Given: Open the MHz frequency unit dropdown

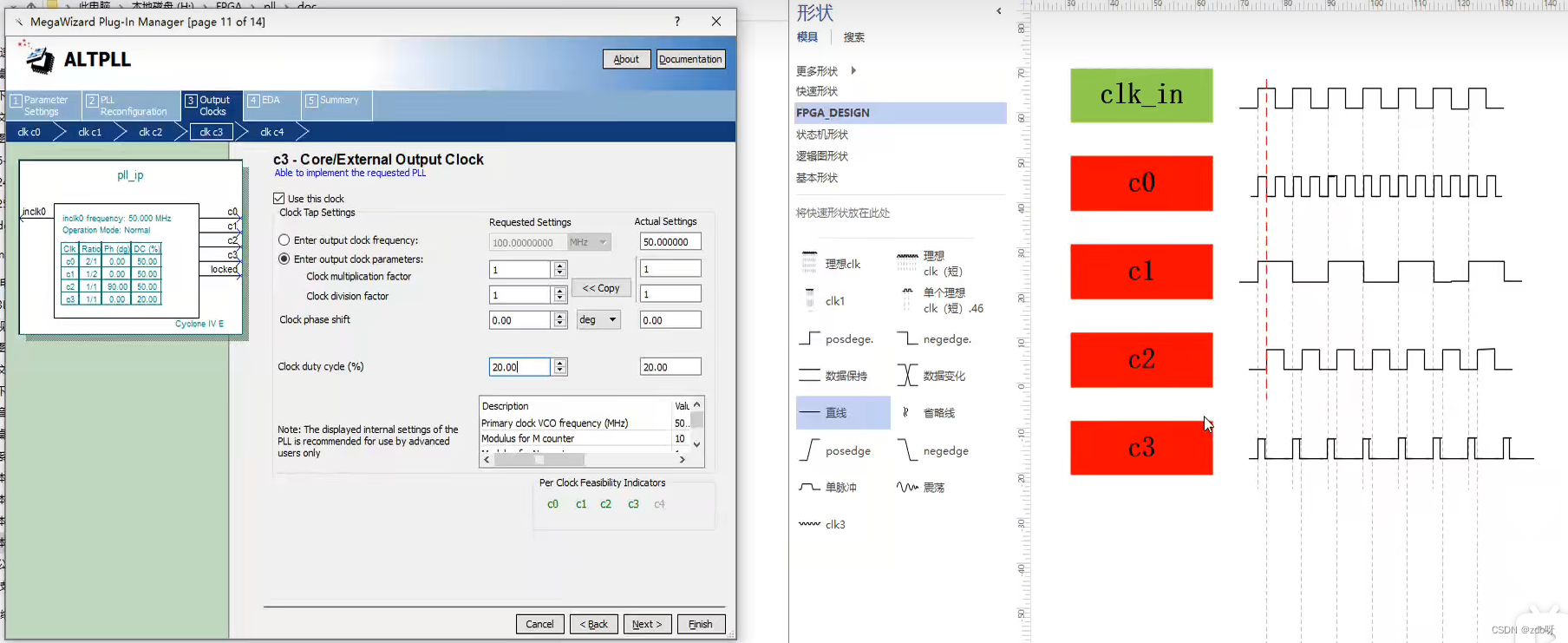Looking at the screenshot, I should pyautogui.click(x=590, y=243).
